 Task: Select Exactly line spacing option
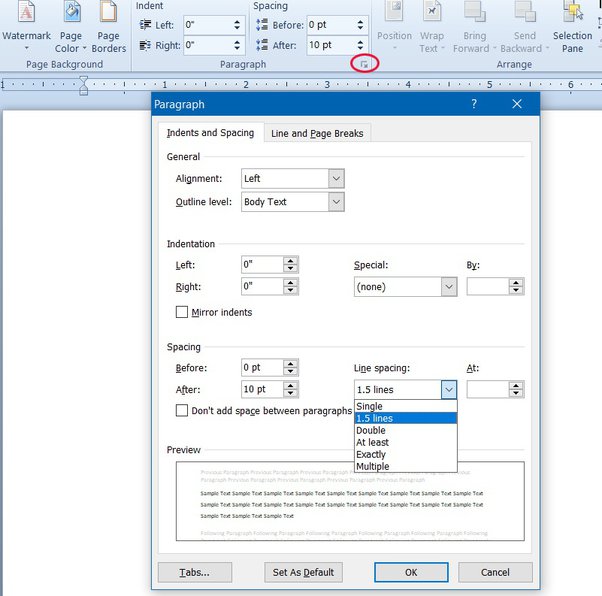pyautogui.click(x=406, y=454)
